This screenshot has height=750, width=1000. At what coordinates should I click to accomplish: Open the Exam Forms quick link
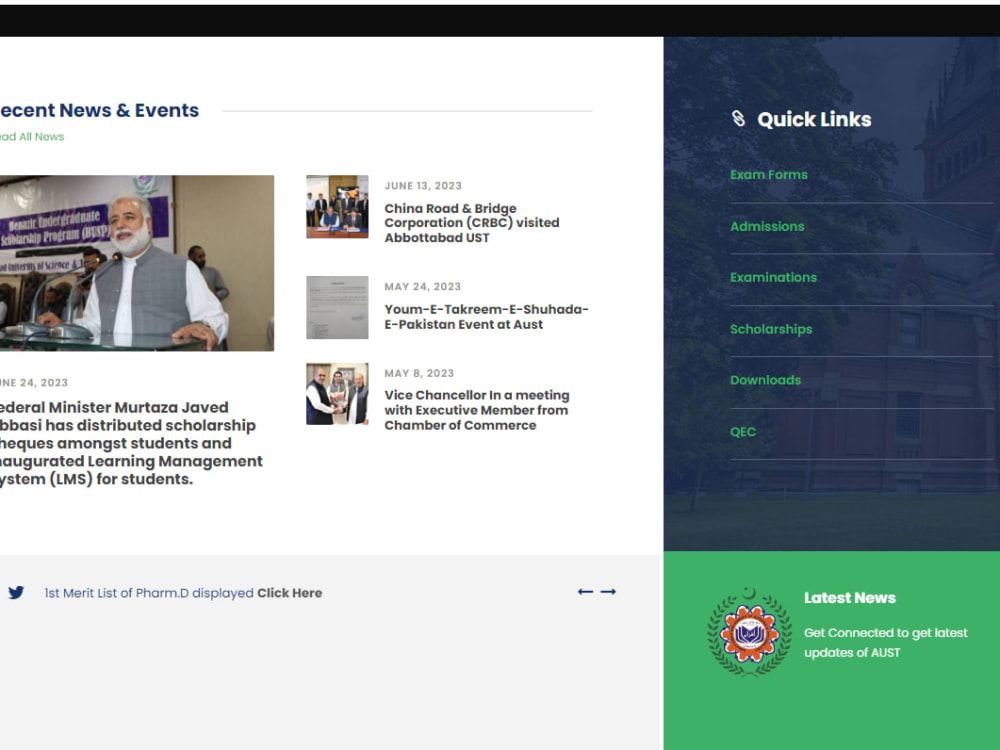click(x=768, y=175)
